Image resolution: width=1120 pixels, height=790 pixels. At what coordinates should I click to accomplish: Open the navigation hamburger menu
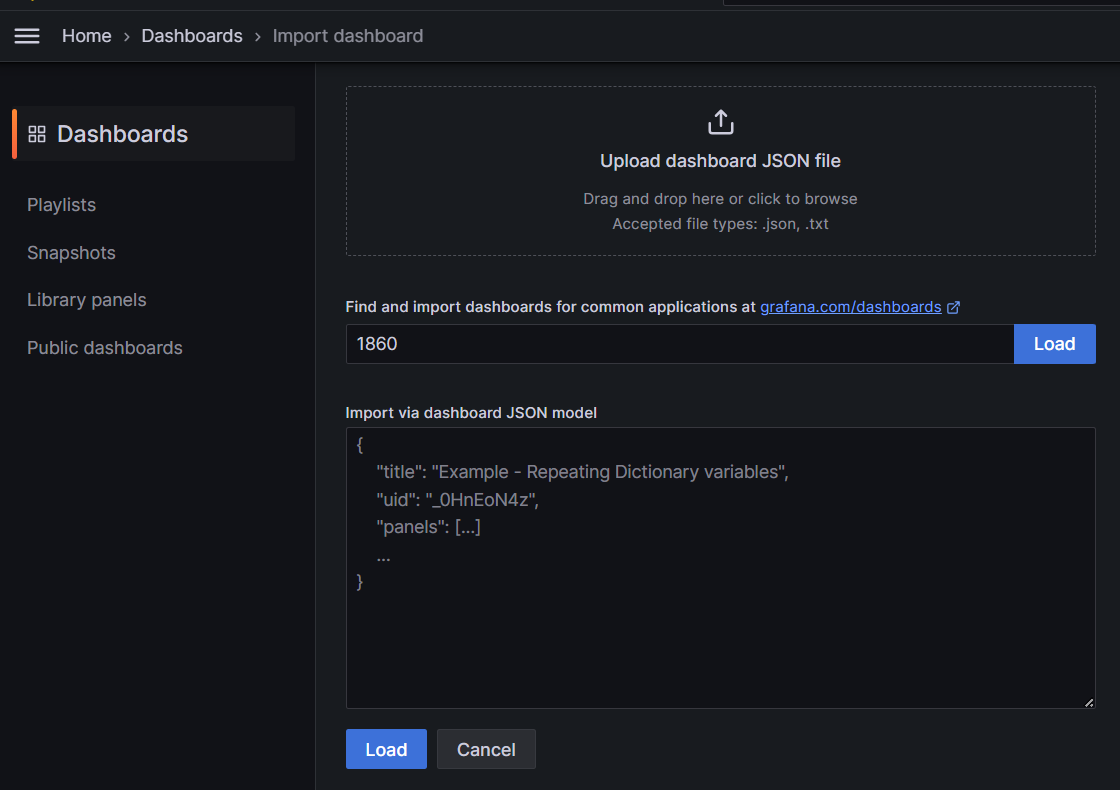click(26, 36)
